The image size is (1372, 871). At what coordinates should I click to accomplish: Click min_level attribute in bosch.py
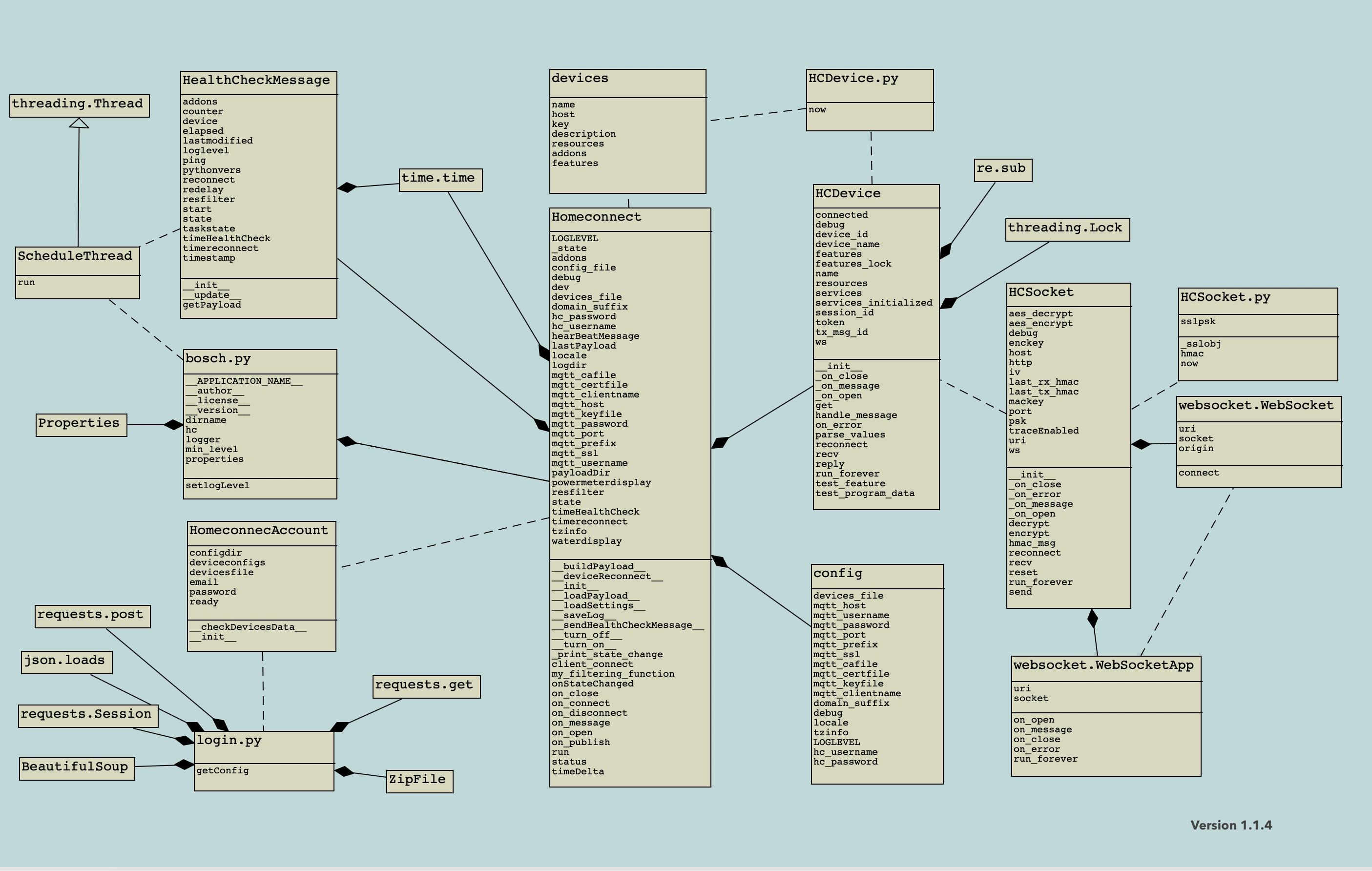point(211,449)
